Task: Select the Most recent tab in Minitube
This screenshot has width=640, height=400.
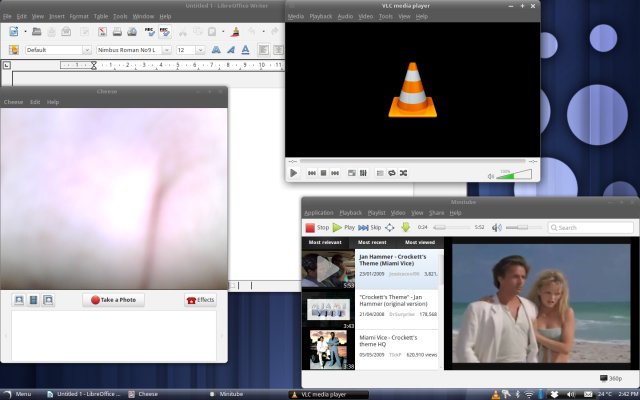Action: pyautogui.click(x=371, y=242)
